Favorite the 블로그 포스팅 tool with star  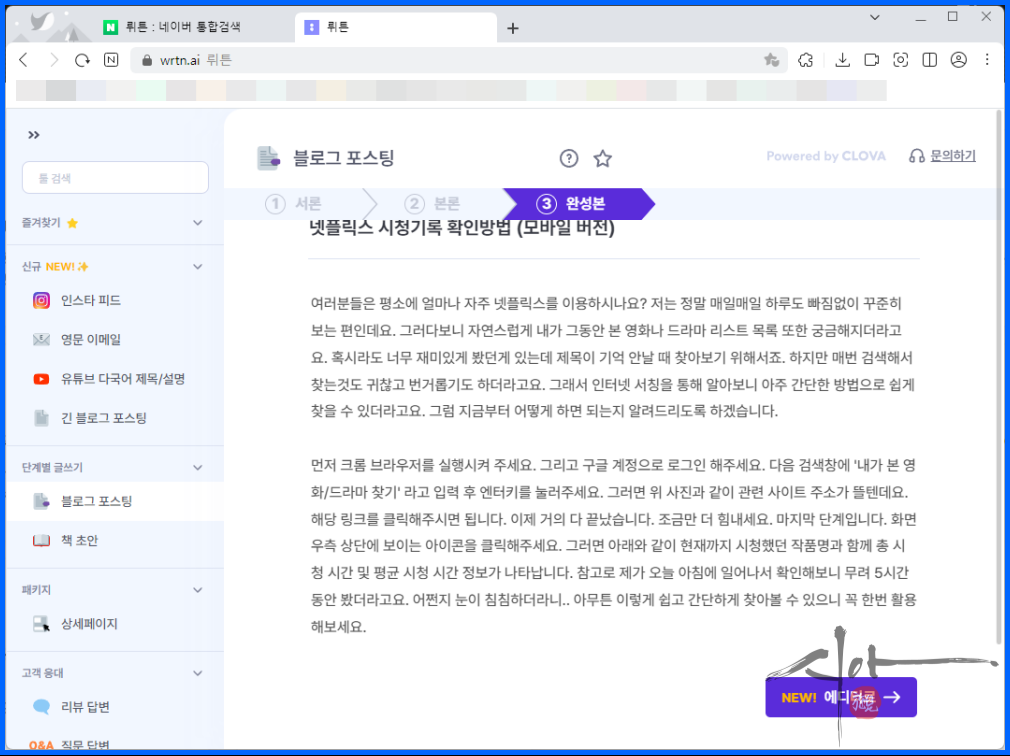(x=602, y=158)
